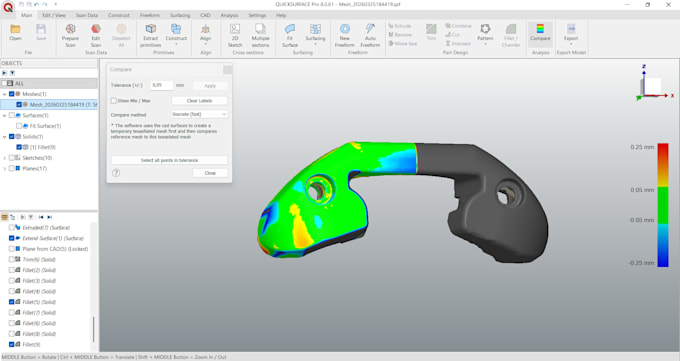This screenshot has width=680, height=361.
Task: Activate the Fit Surface tool
Action: point(290,35)
